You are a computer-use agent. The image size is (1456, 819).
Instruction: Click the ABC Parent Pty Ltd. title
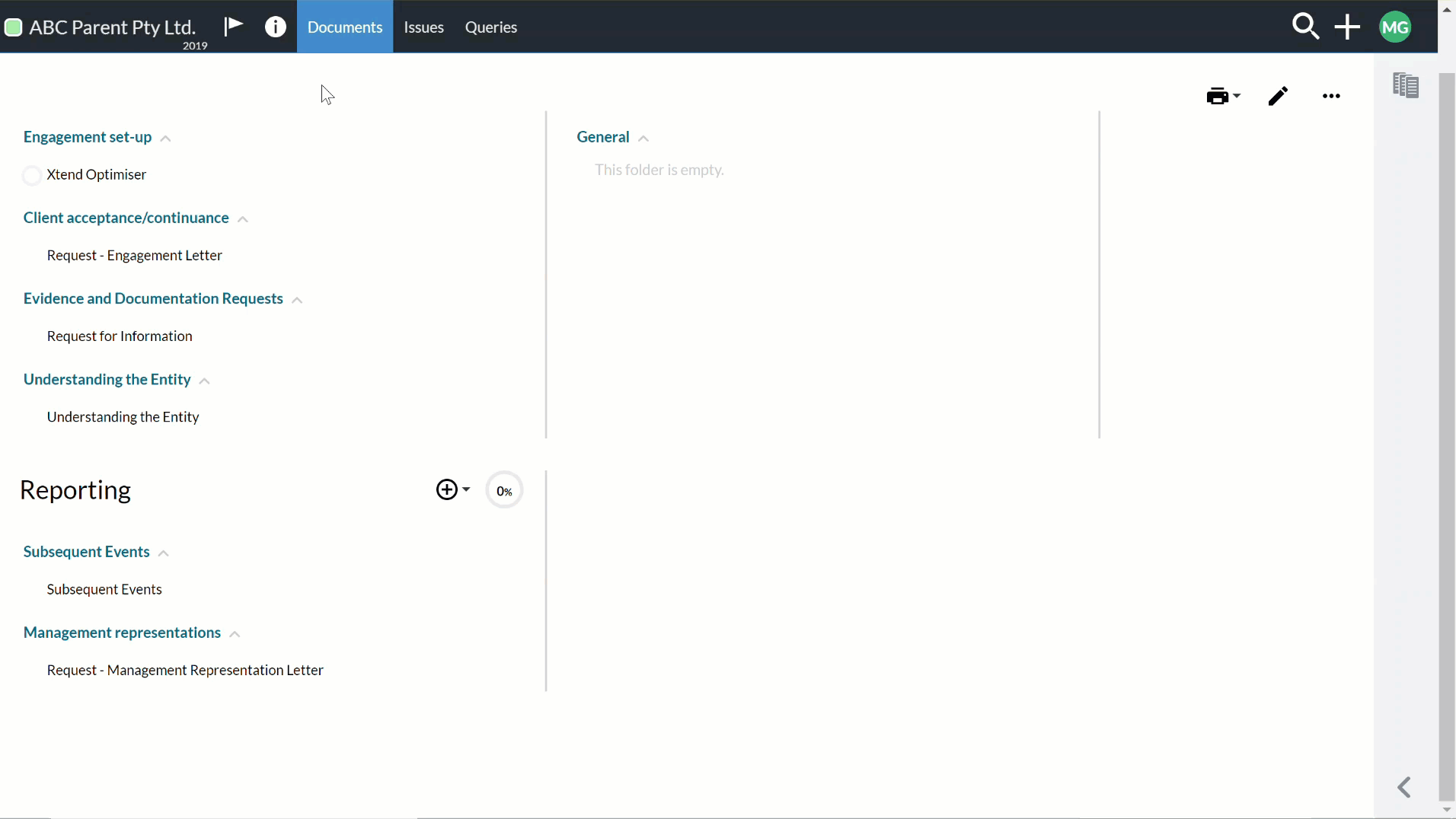point(113,27)
